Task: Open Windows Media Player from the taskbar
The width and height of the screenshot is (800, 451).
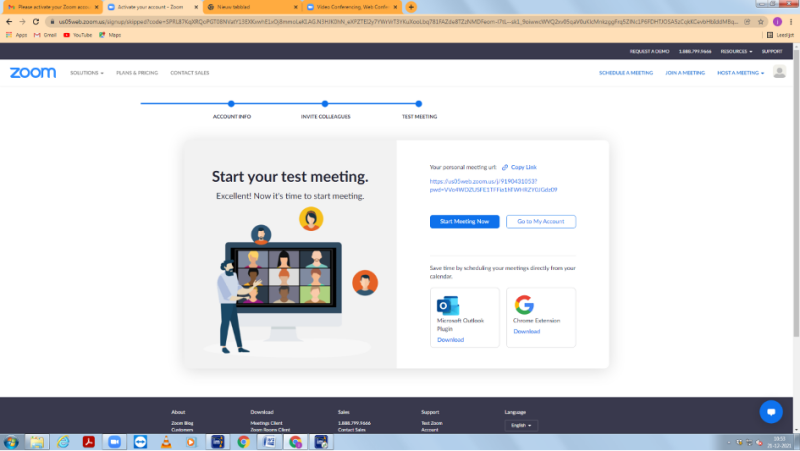Action: 191,442
